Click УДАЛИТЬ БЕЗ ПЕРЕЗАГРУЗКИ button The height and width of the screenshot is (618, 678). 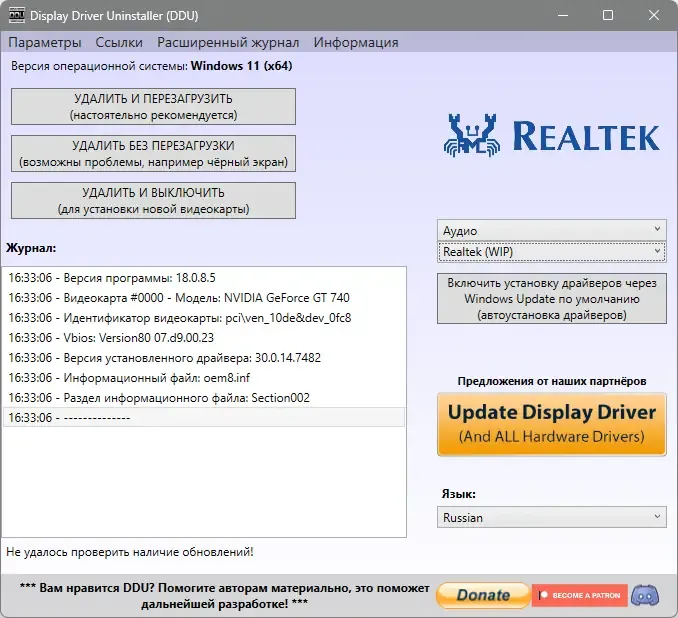154,154
